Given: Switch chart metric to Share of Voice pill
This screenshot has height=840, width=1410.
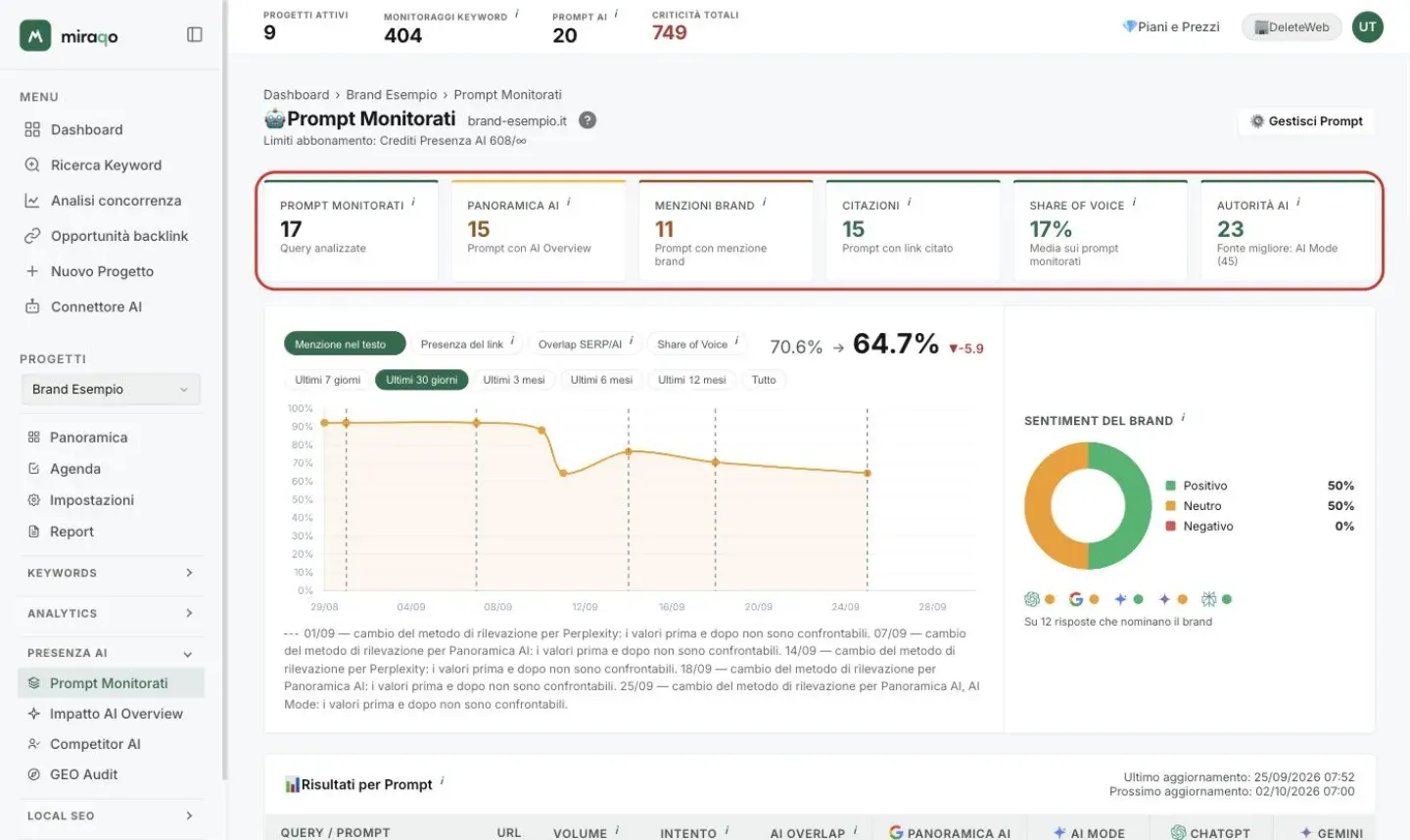Looking at the screenshot, I should pos(697,344).
